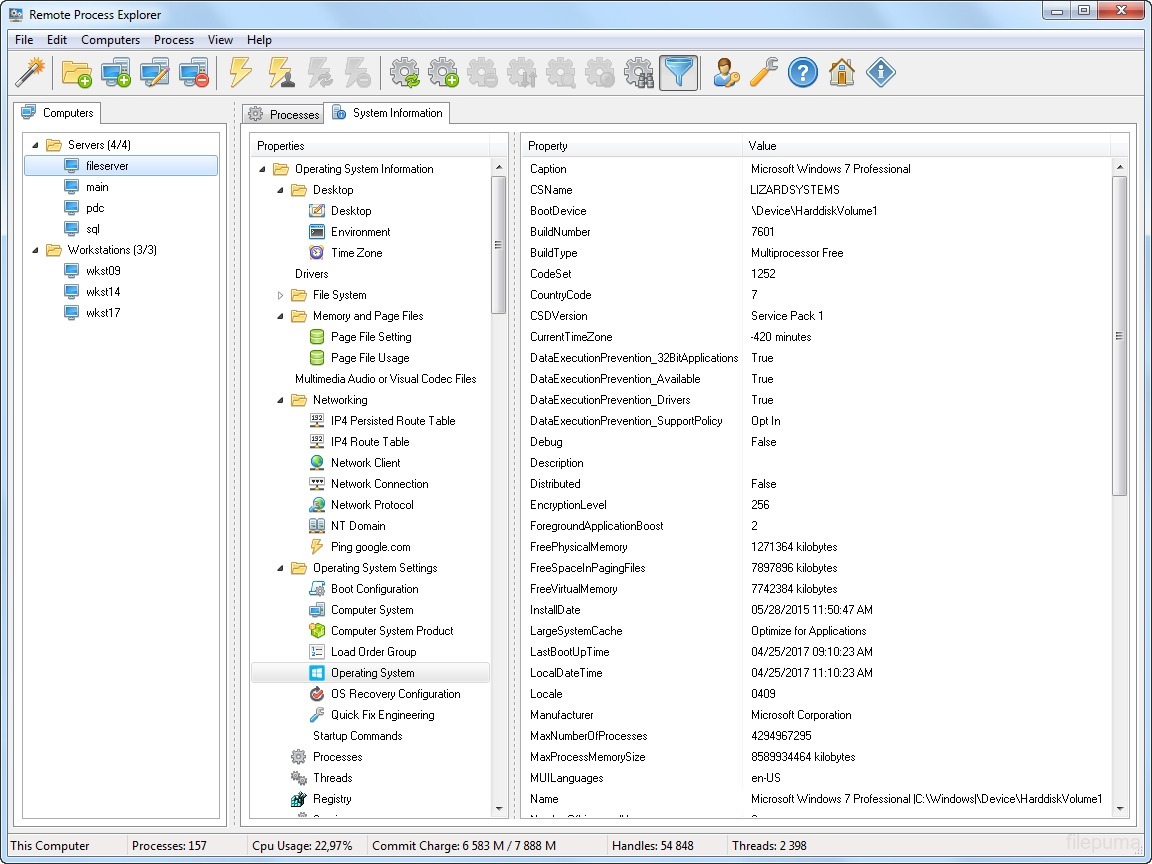The image size is (1152, 864).
Task: Click the add folder group icon
Action: coord(77,72)
